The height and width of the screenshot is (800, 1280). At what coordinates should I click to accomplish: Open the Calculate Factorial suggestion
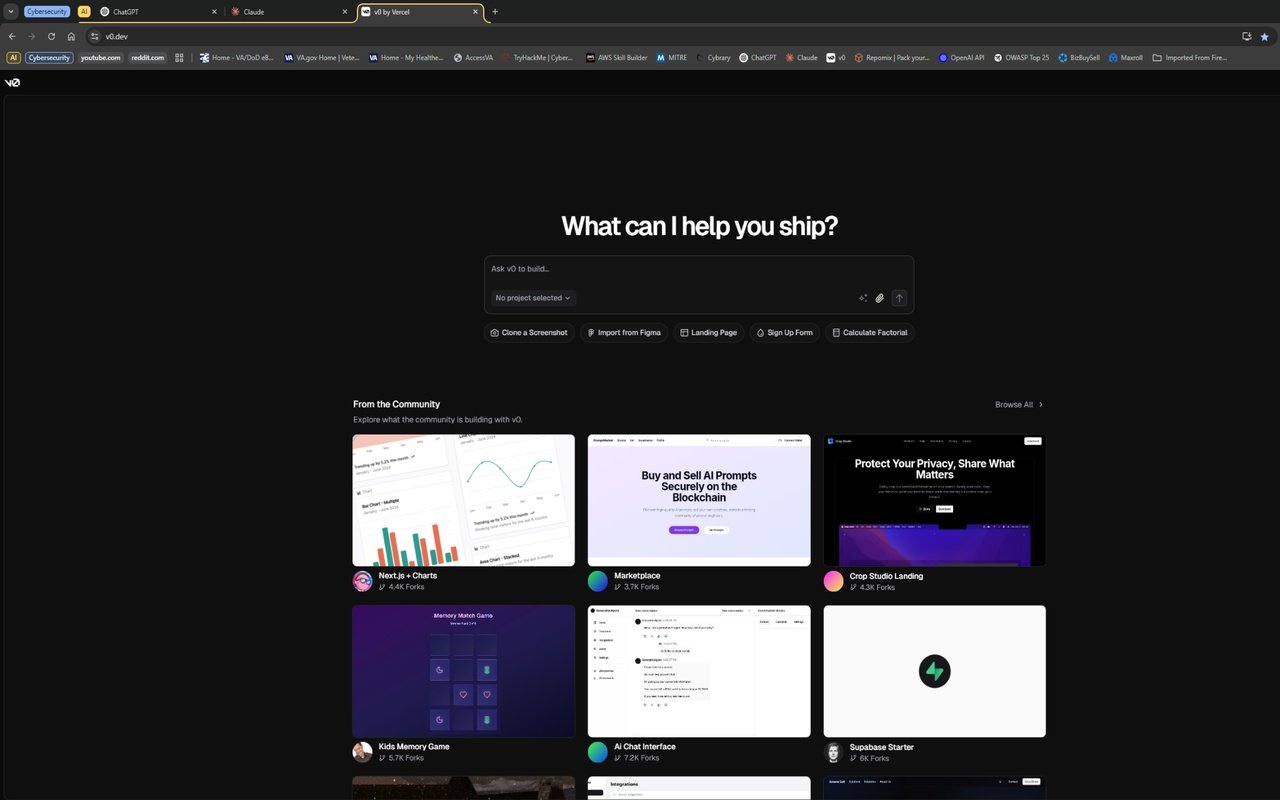point(870,332)
